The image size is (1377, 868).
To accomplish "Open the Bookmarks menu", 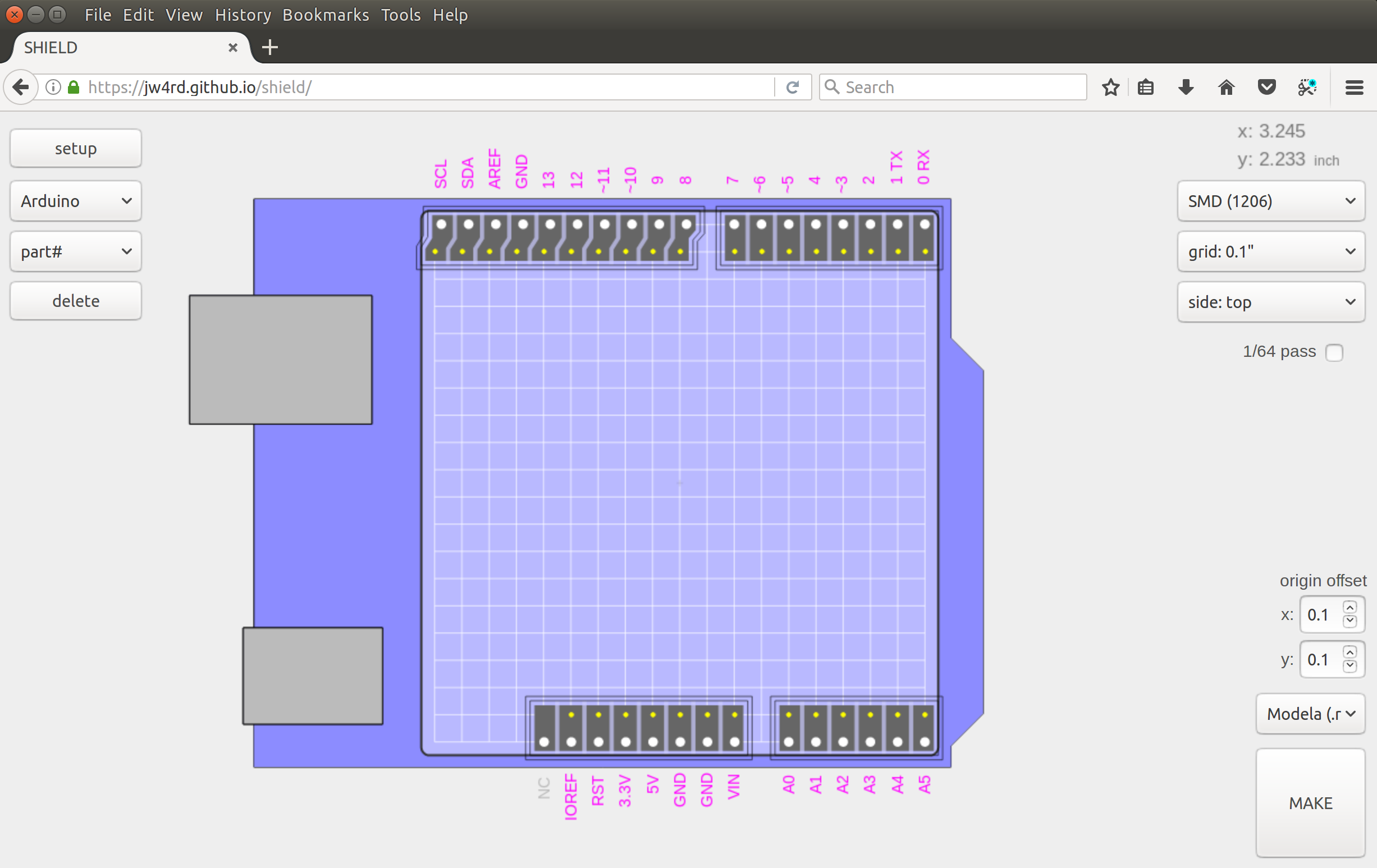I will (326, 15).
